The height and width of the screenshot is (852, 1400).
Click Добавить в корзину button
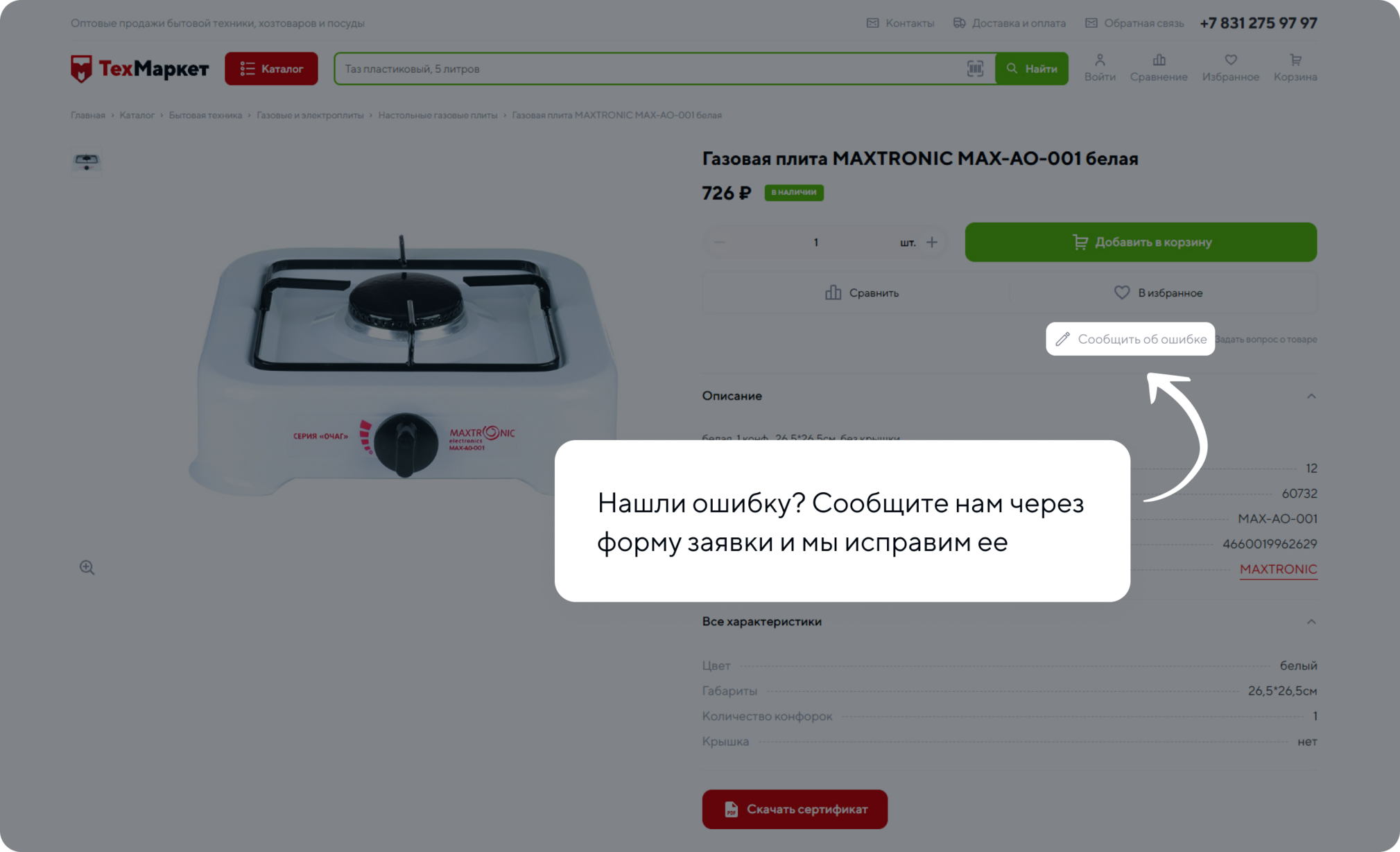pyautogui.click(x=1141, y=242)
